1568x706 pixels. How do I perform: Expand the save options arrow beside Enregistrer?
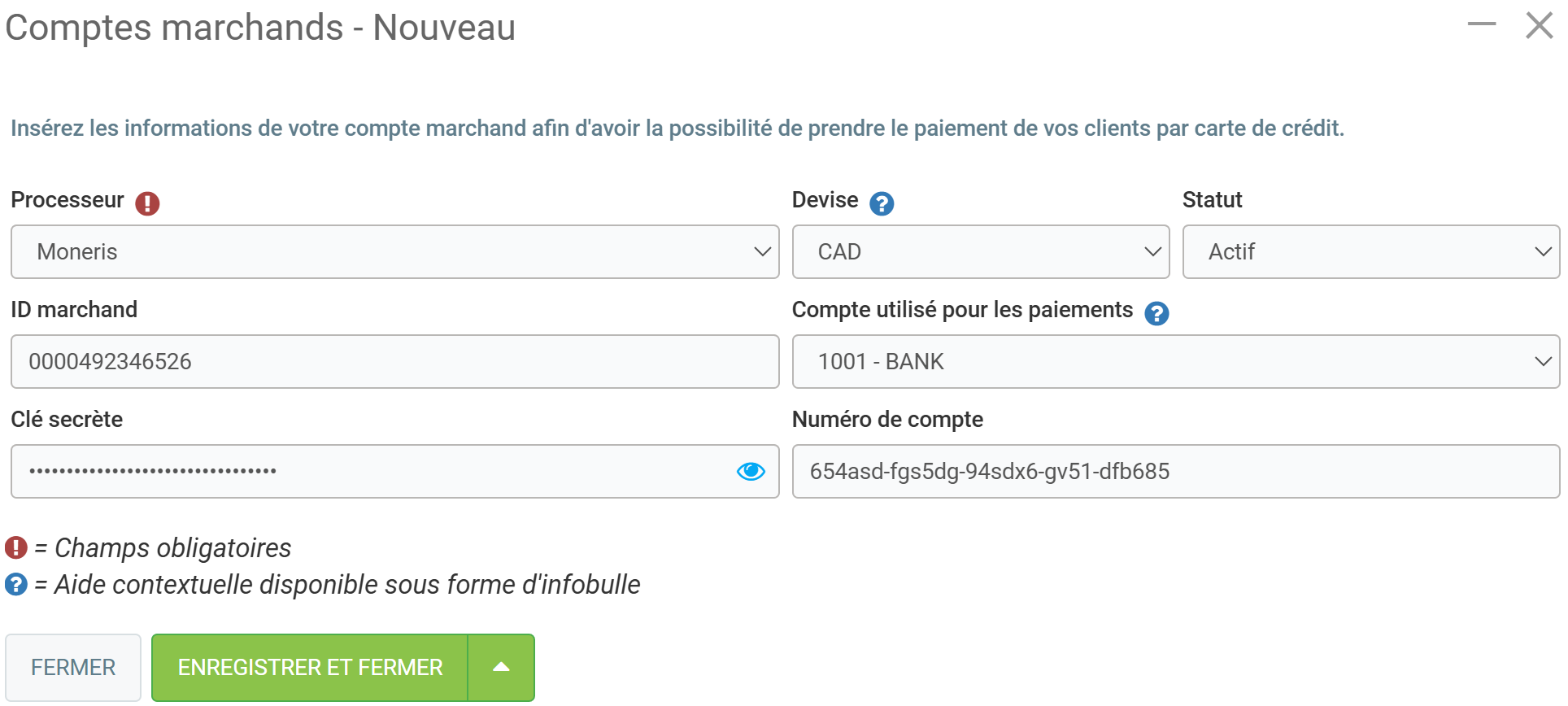click(502, 668)
